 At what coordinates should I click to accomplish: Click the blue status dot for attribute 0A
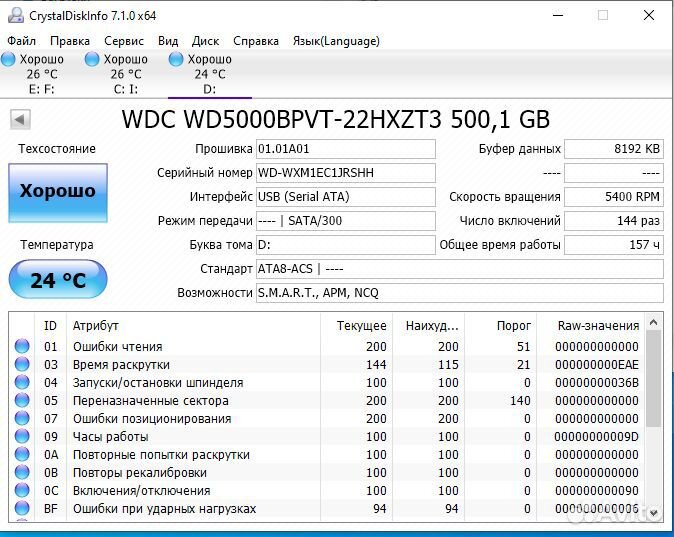click(22, 454)
